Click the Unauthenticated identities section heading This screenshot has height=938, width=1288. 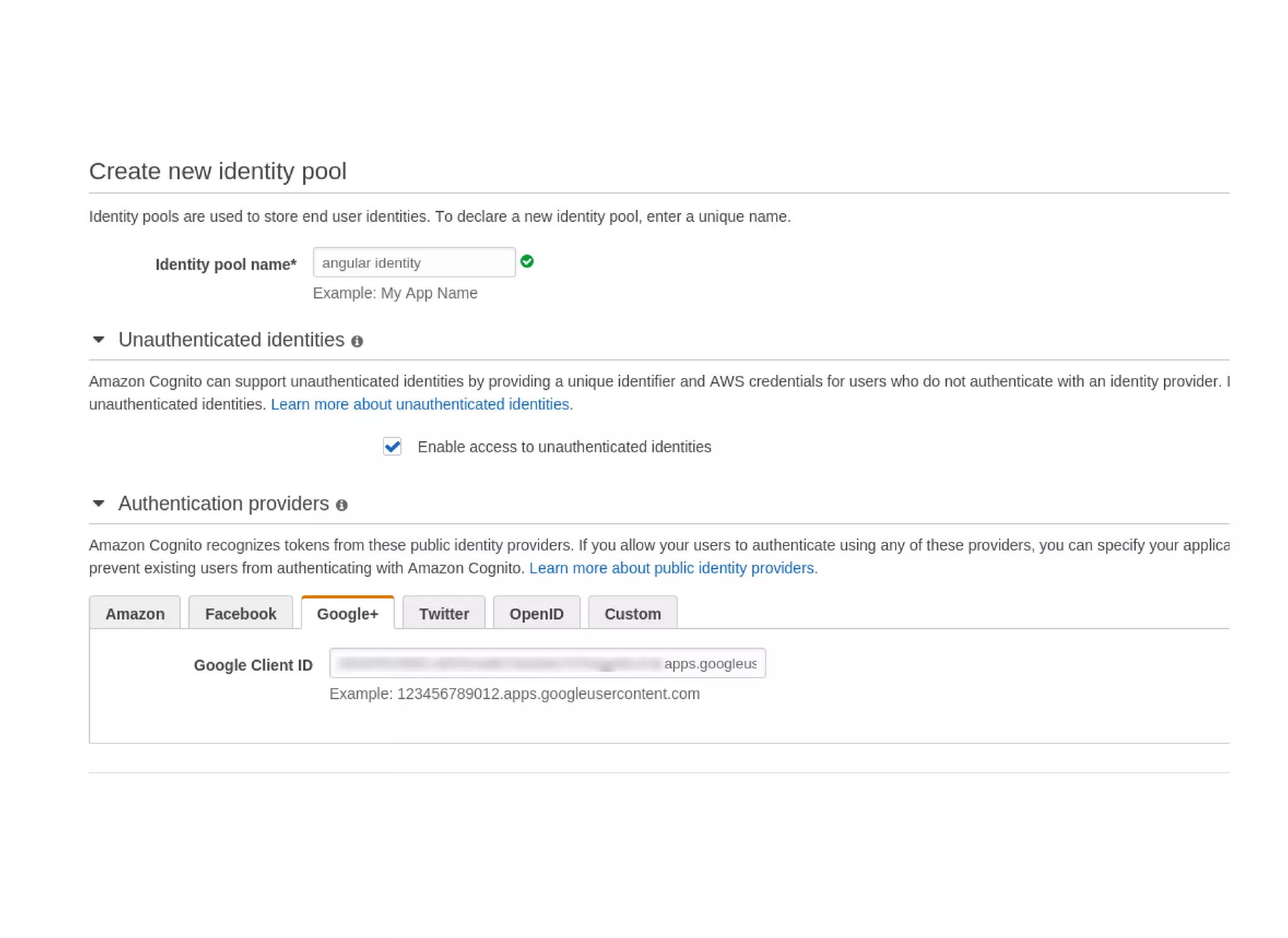pyautogui.click(x=231, y=340)
